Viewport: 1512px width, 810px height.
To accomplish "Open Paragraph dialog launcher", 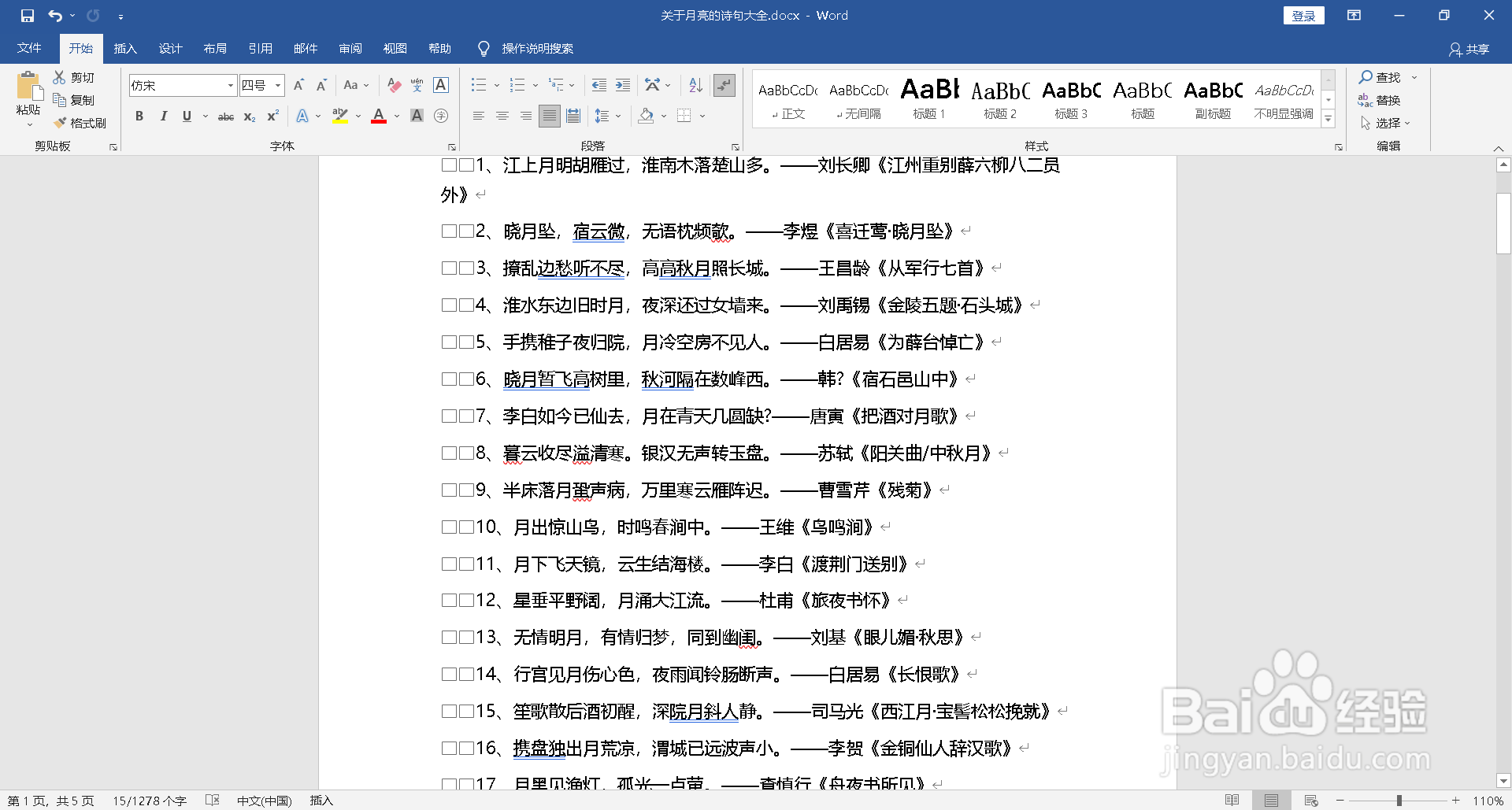I will 735,147.
